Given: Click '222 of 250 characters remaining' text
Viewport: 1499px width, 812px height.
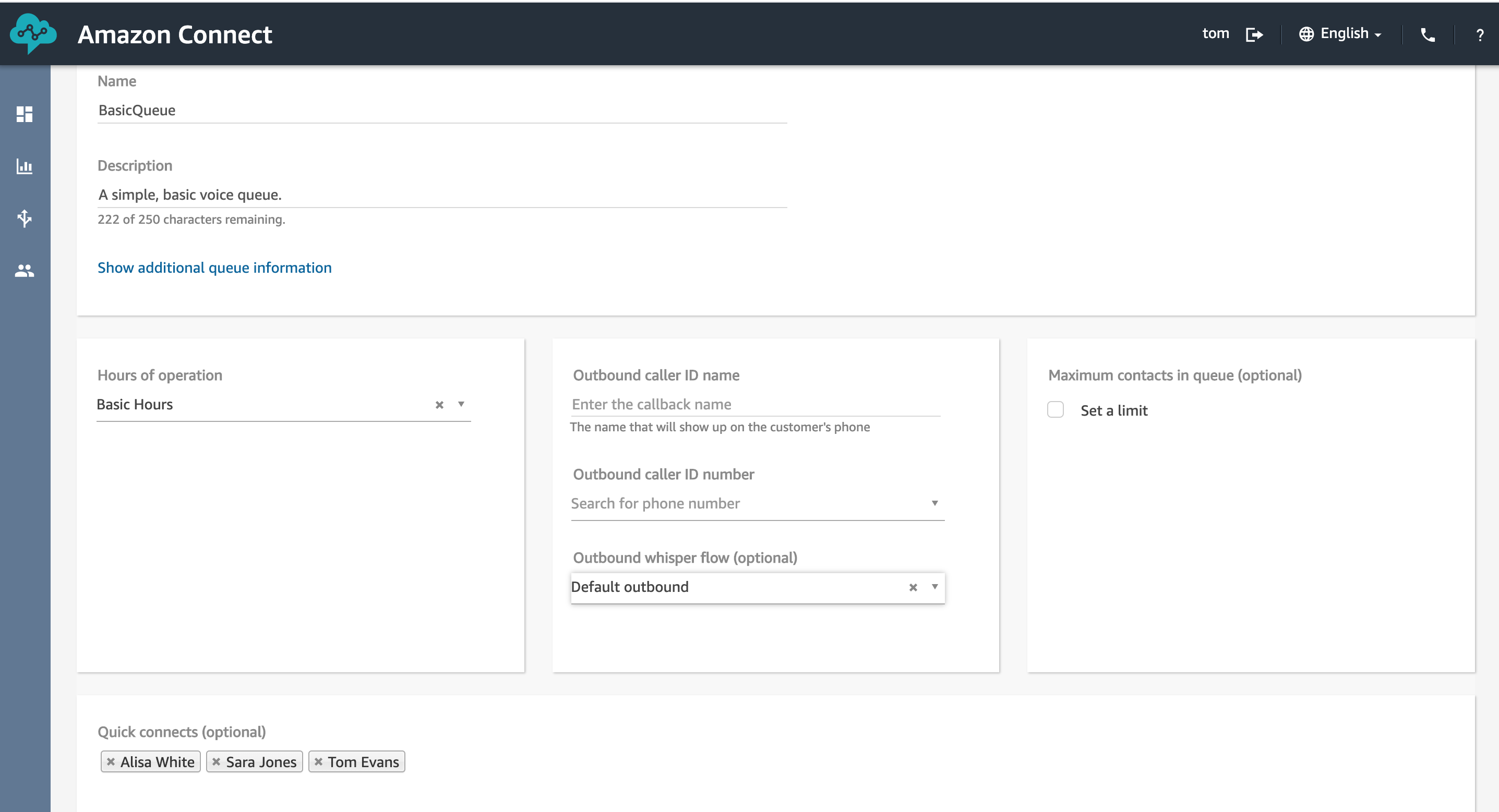Looking at the screenshot, I should [191, 219].
